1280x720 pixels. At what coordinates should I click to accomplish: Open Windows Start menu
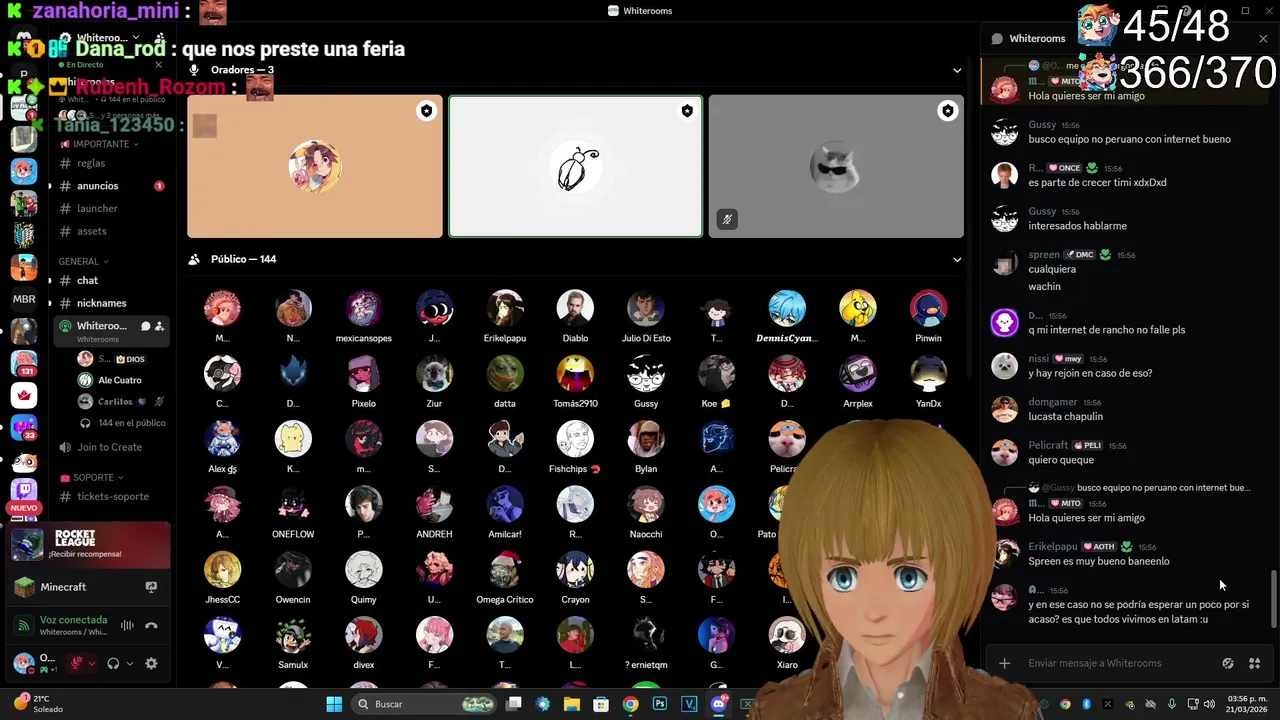click(x=334, y=704)
